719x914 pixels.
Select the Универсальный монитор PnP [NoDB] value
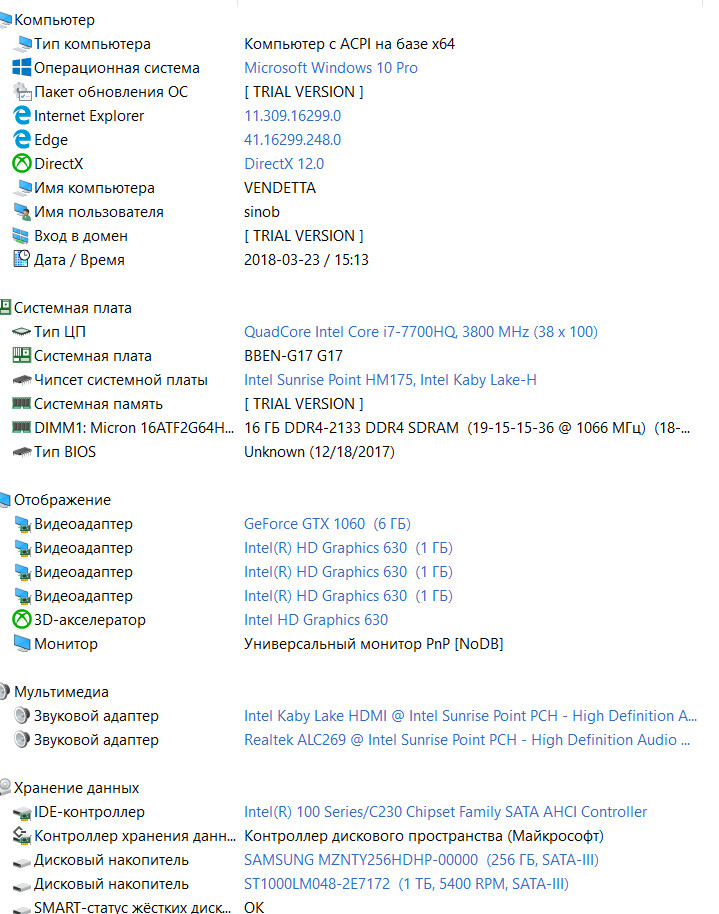(x=373, y=644)
